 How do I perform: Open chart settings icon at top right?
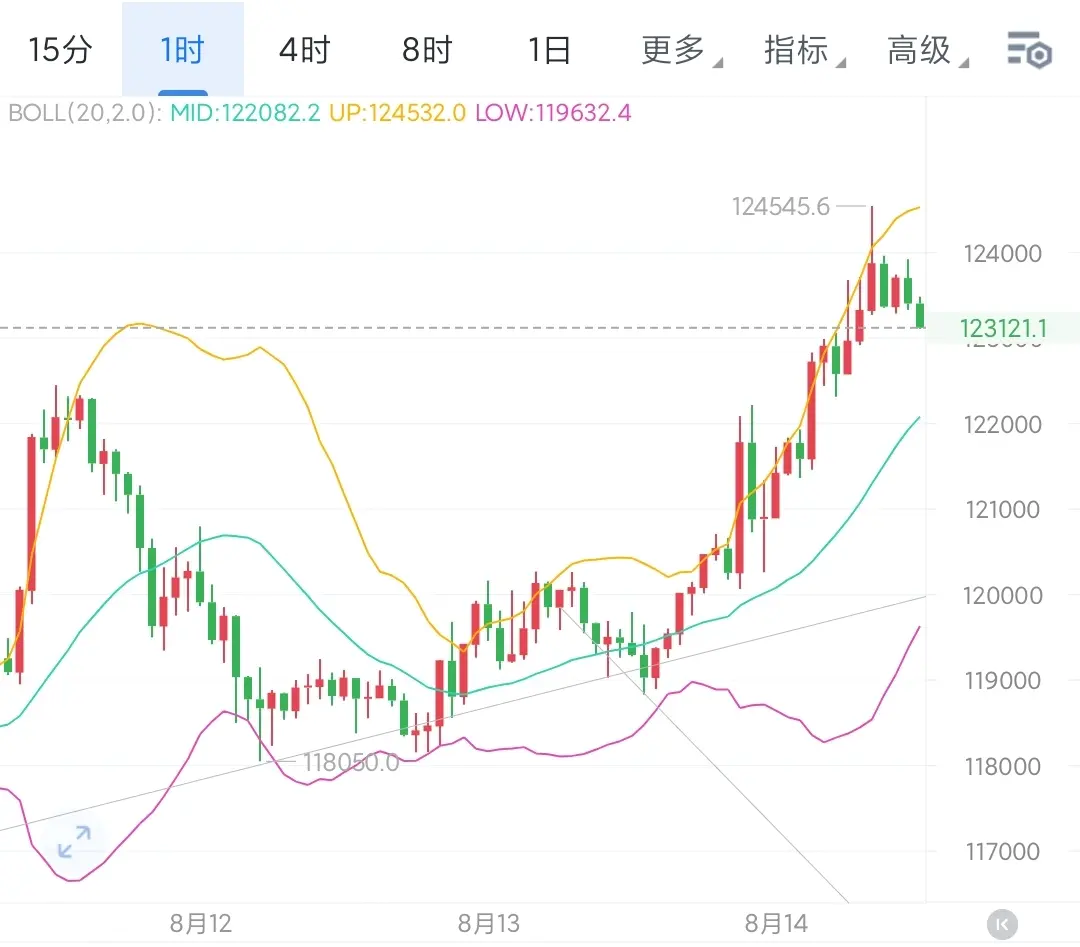pyautogui.click(x=1029, y=50)
